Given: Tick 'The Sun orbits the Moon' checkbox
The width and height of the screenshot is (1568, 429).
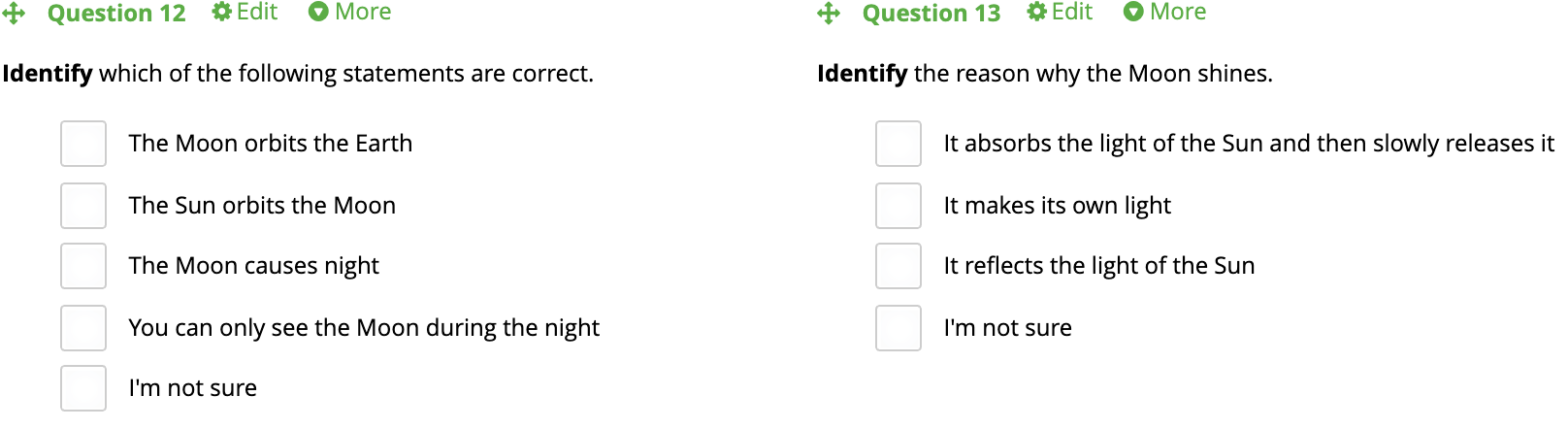Looking at the screenshot, I should 83,206.
